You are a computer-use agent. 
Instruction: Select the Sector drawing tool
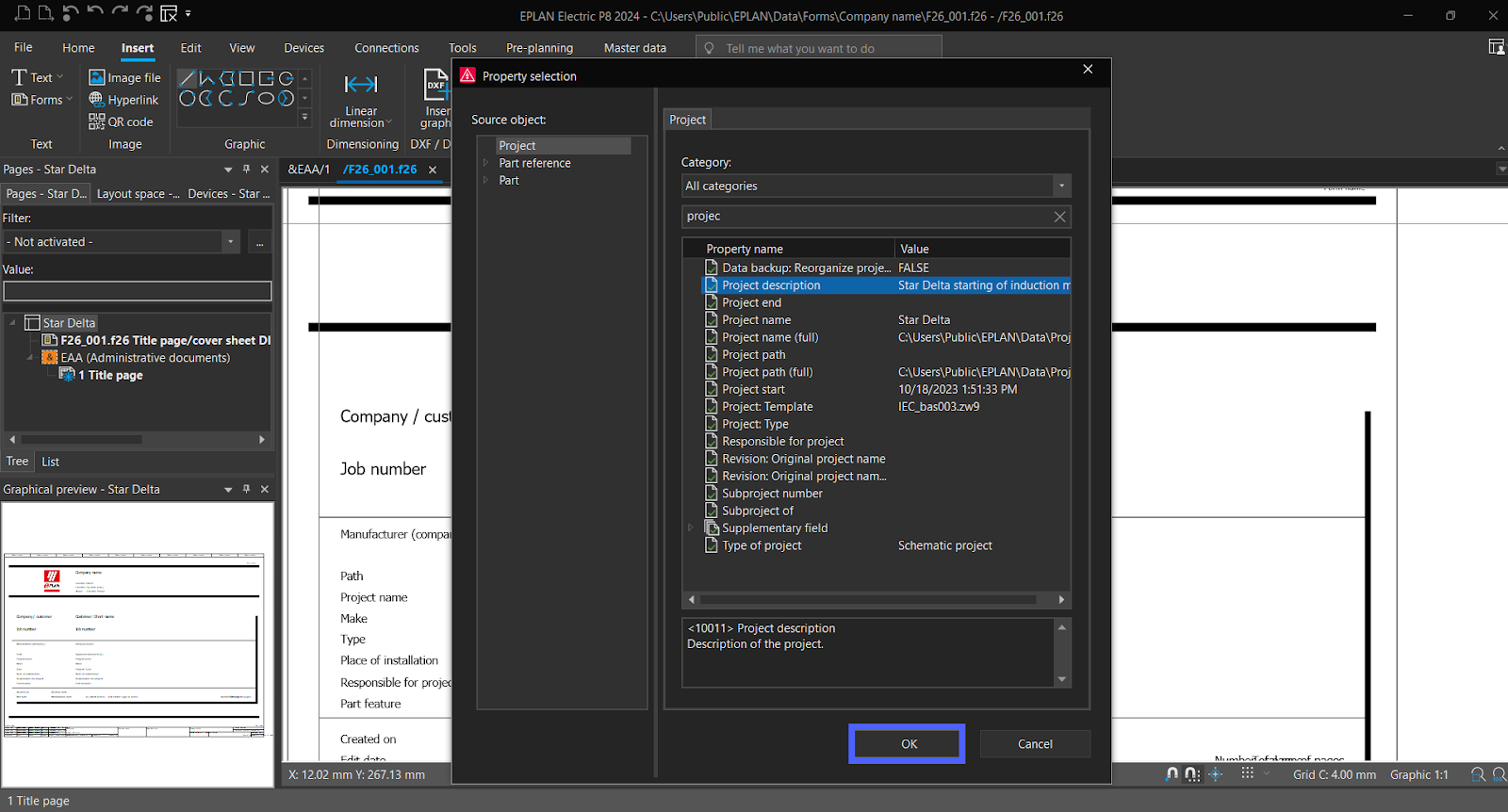[x=287, y=98]
